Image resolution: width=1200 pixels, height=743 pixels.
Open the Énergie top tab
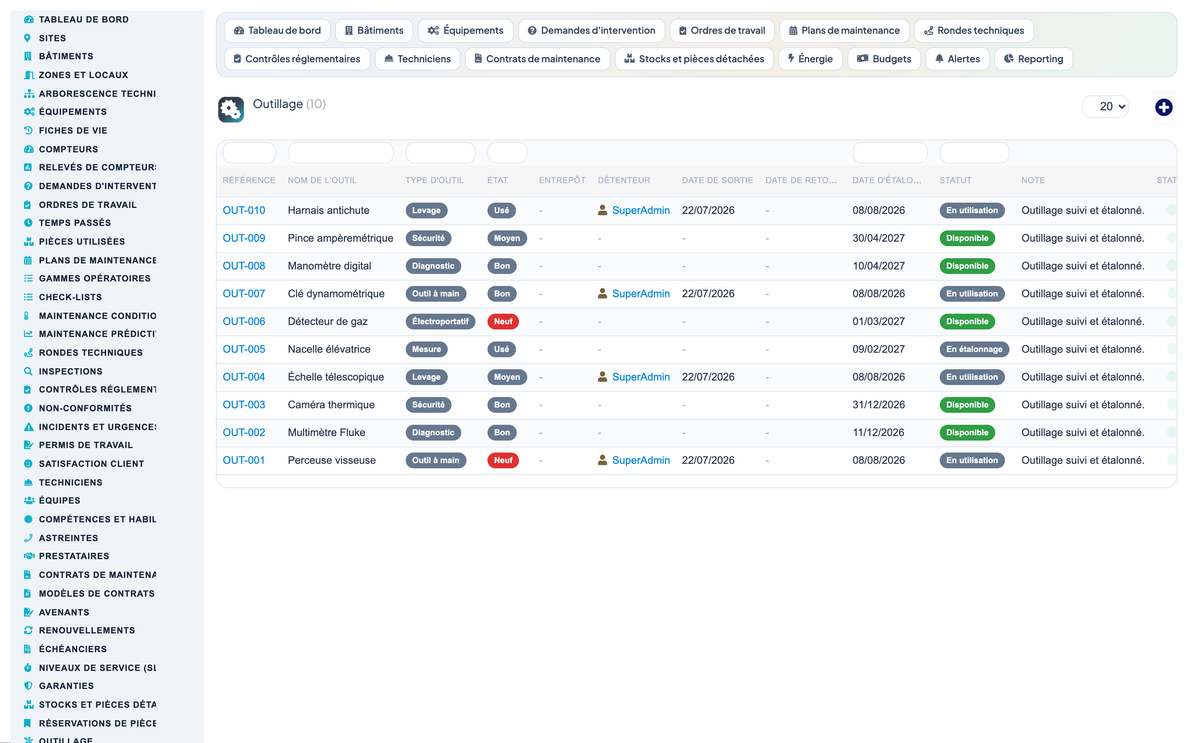(x=810, y=59)
